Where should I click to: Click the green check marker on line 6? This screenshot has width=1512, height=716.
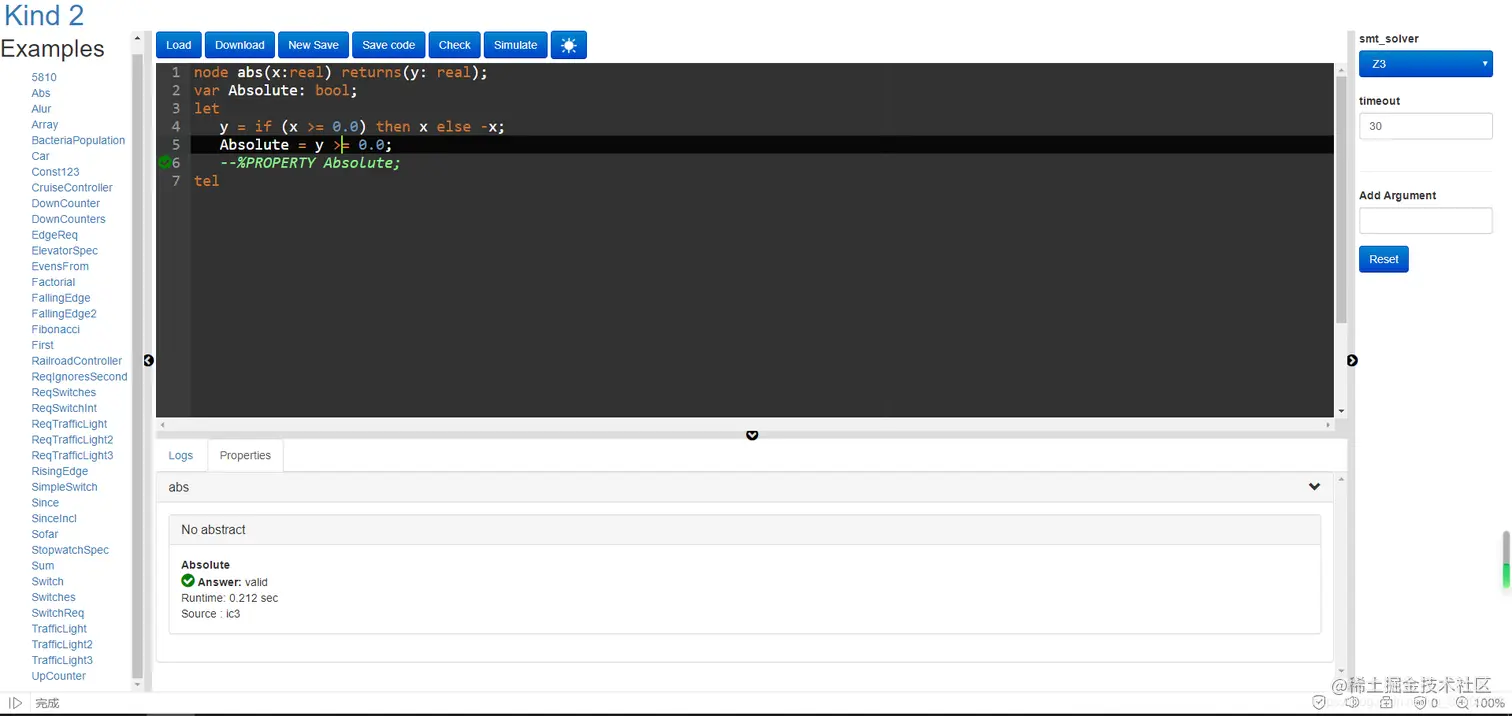pyautogui.click(x=164, y=163)
